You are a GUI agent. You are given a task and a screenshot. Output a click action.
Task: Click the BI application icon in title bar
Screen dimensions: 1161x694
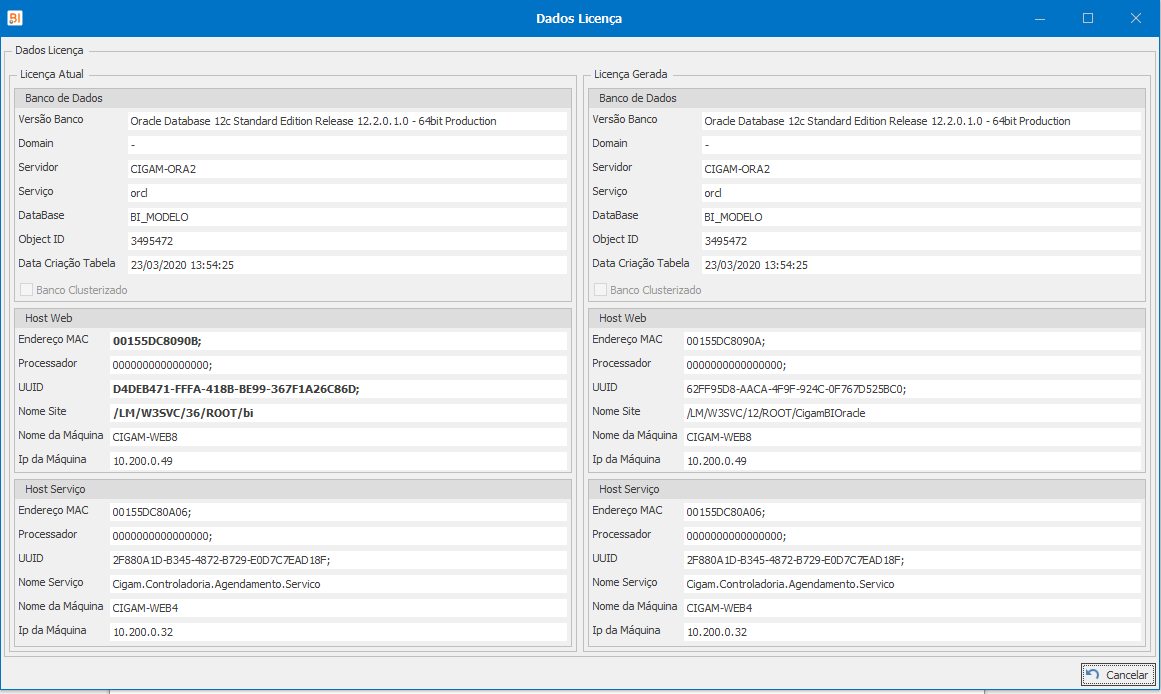(x=15, y=18)
